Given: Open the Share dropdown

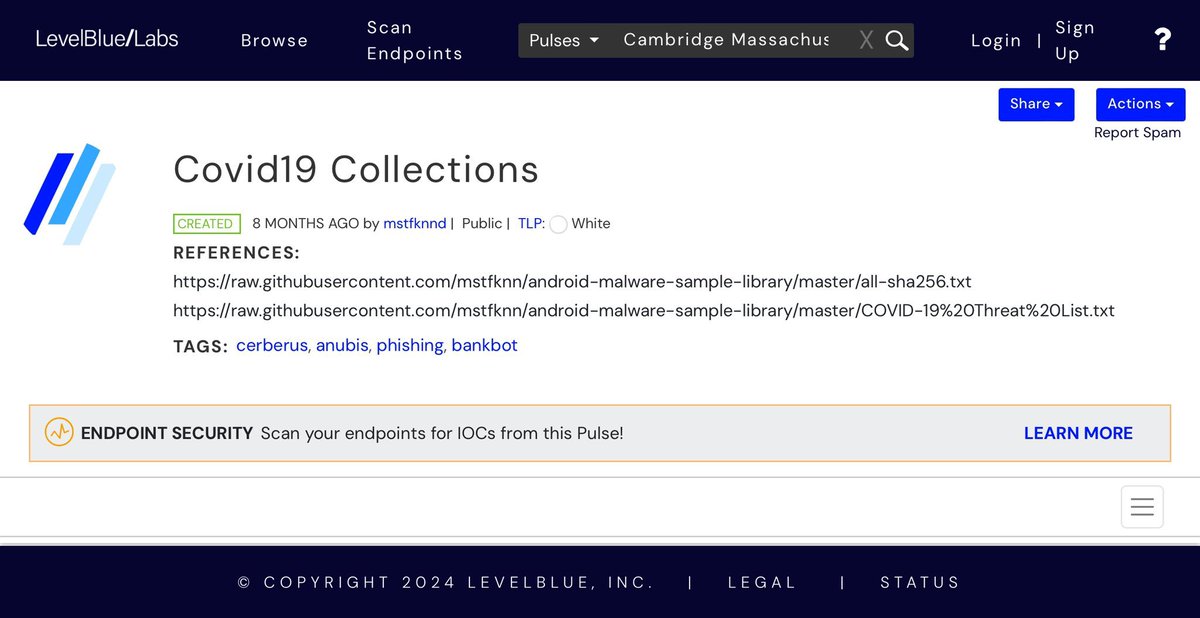Looking at the screenshot, I should click(1036, 104).
